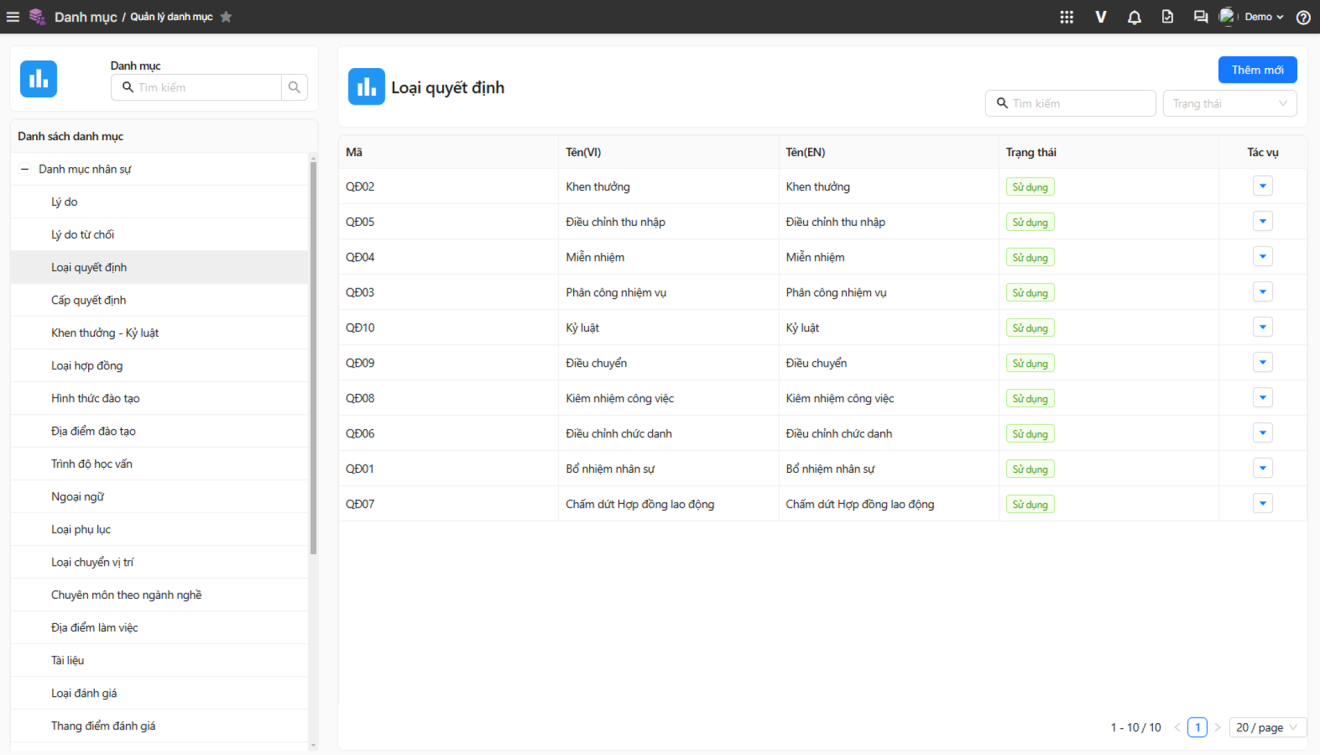
Task: Go to page 1 in pagination
Action: tap(1197, 728)
